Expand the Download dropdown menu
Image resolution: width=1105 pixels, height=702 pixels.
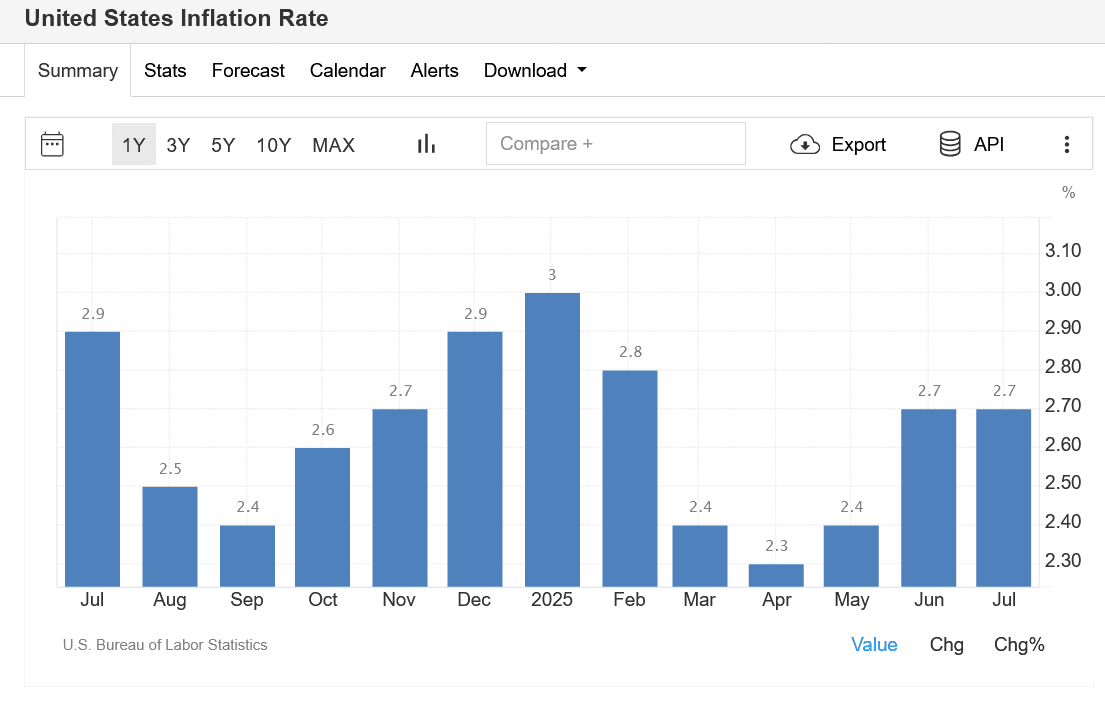(x=535, y=70)
